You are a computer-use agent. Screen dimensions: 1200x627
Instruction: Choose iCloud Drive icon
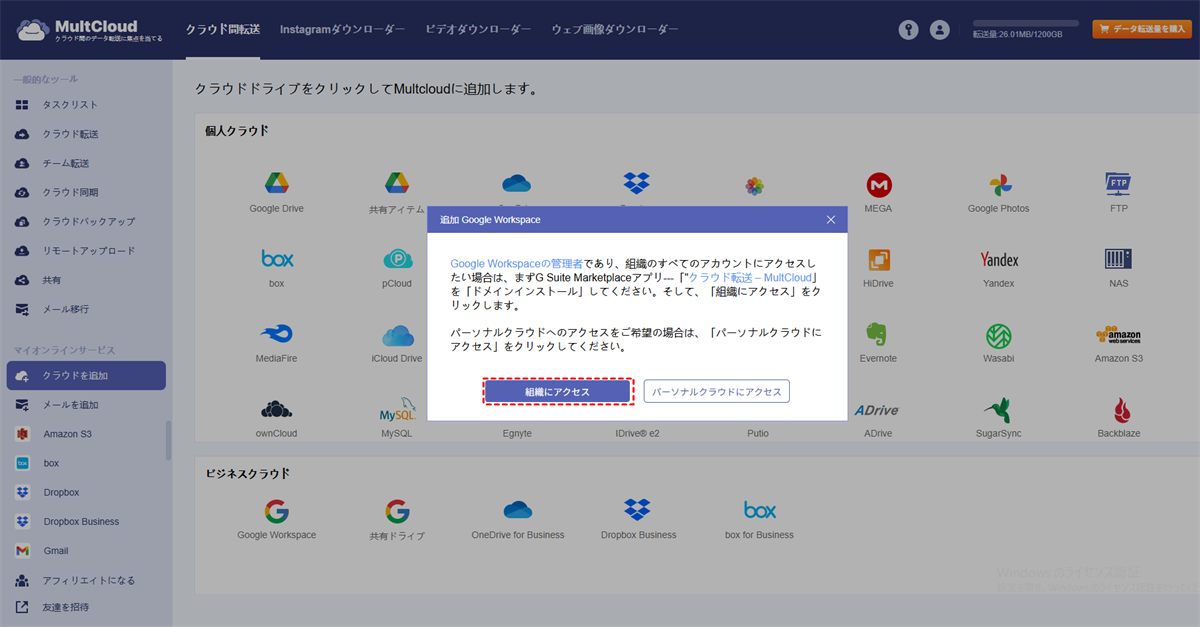[x=397, y=334]
